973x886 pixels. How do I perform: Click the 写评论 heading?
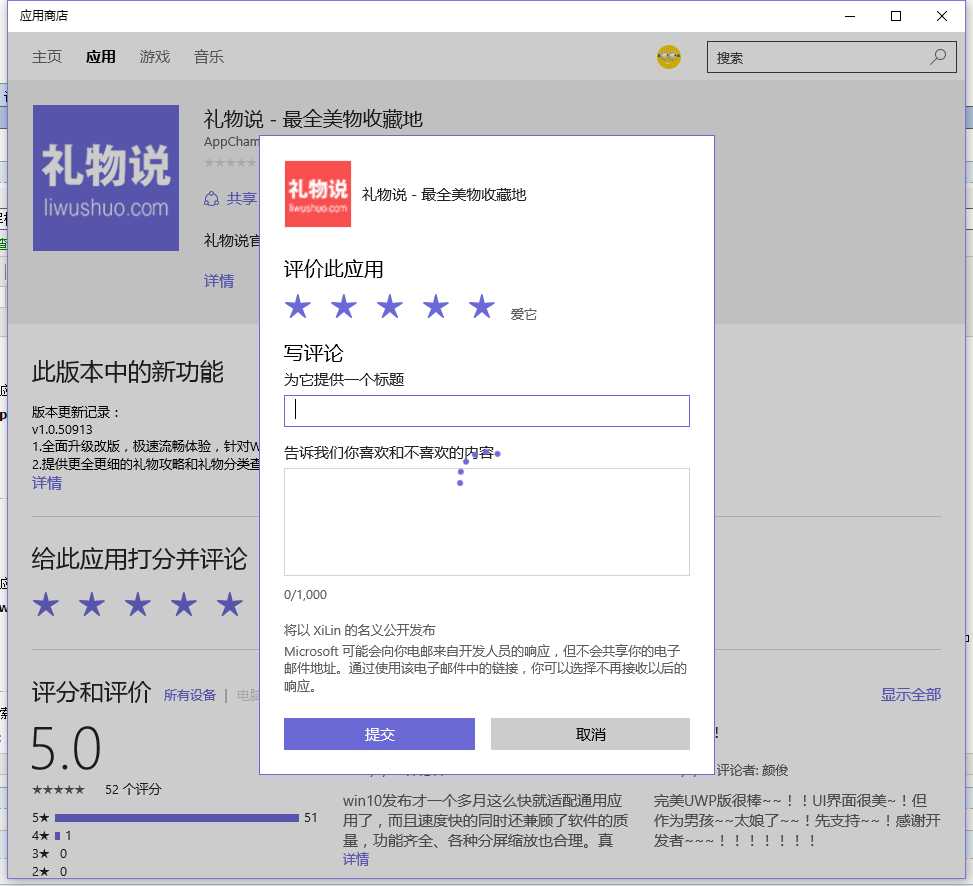click(x=313, y=353)
